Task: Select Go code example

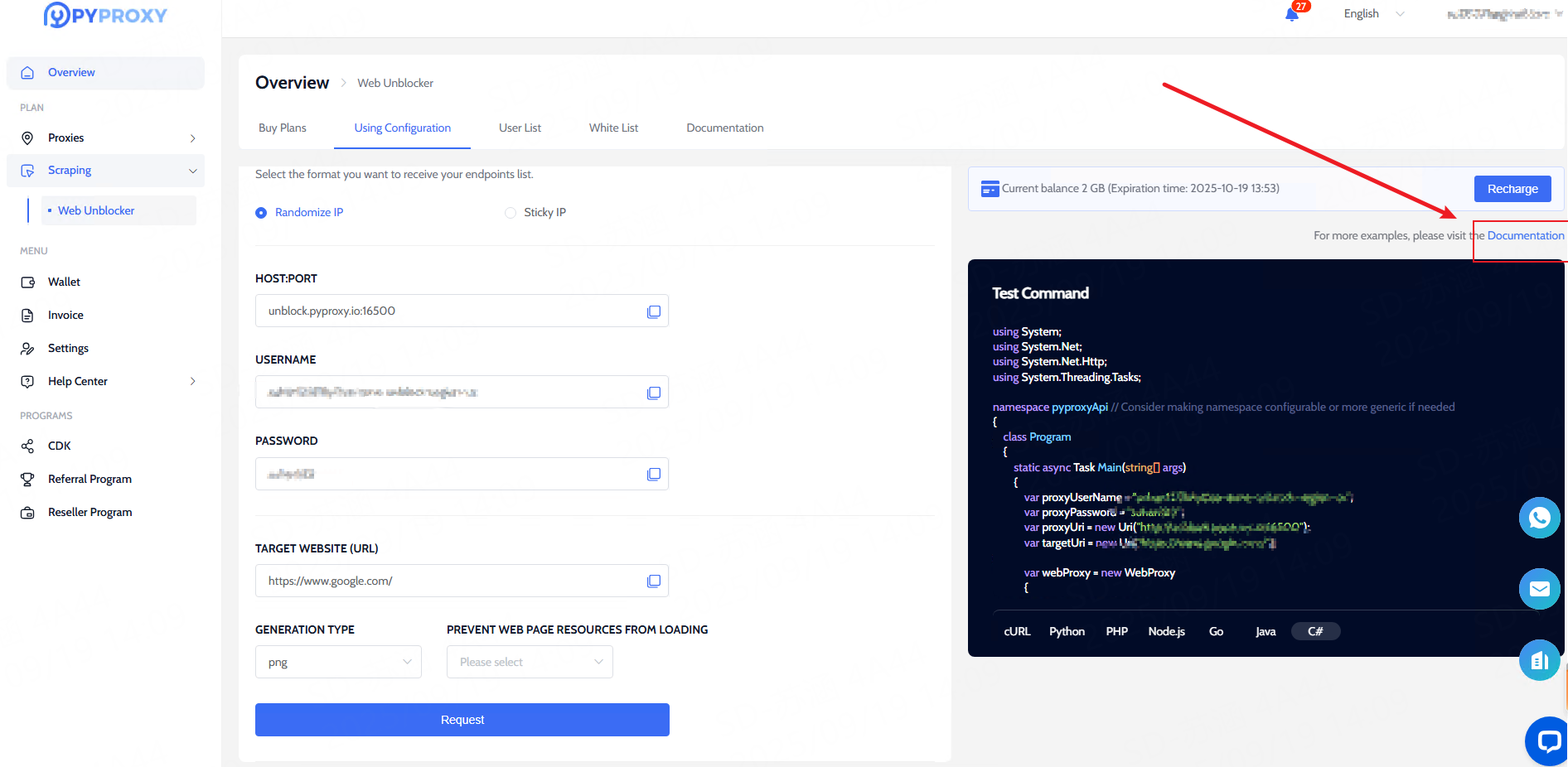Action: [1216, 632]
